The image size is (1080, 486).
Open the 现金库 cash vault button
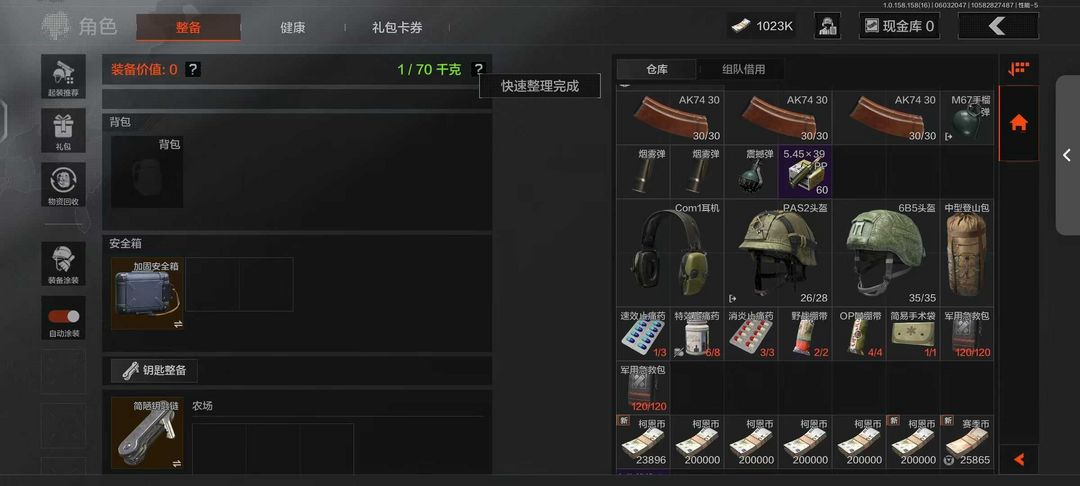(900, 26)
